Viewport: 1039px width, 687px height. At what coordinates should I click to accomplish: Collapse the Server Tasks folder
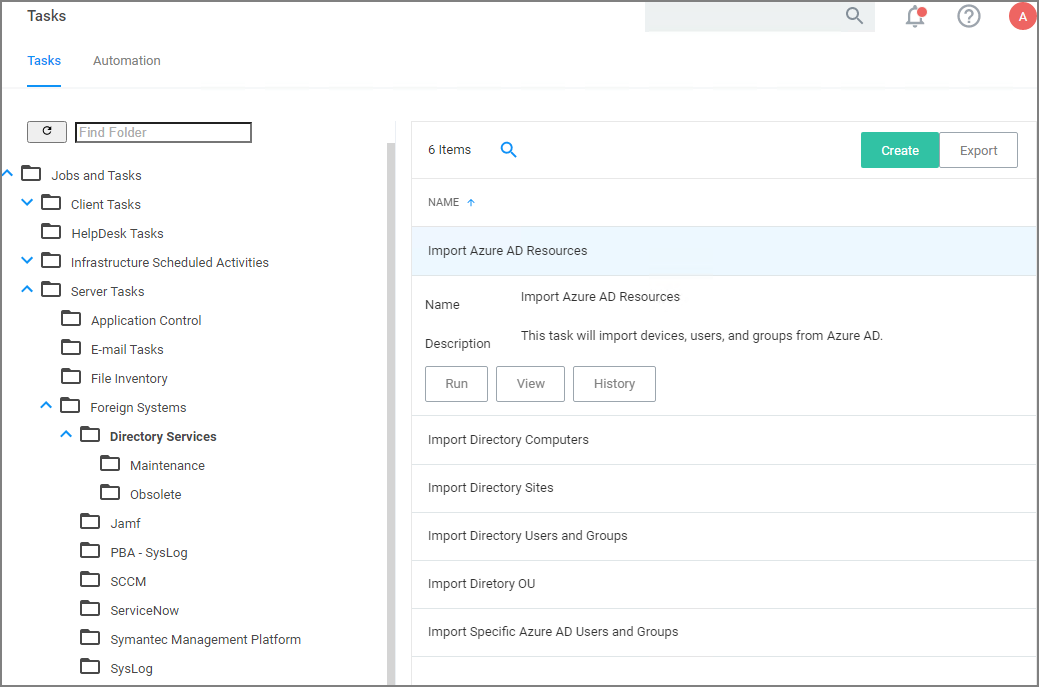[26, 289]
